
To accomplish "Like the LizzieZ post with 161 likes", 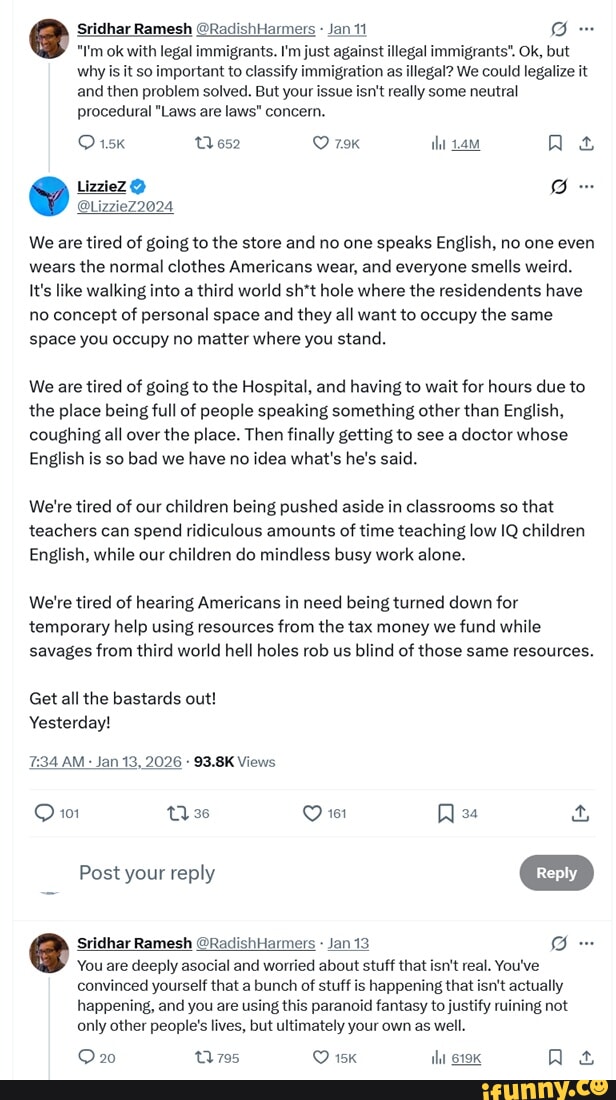I will 310,813.
